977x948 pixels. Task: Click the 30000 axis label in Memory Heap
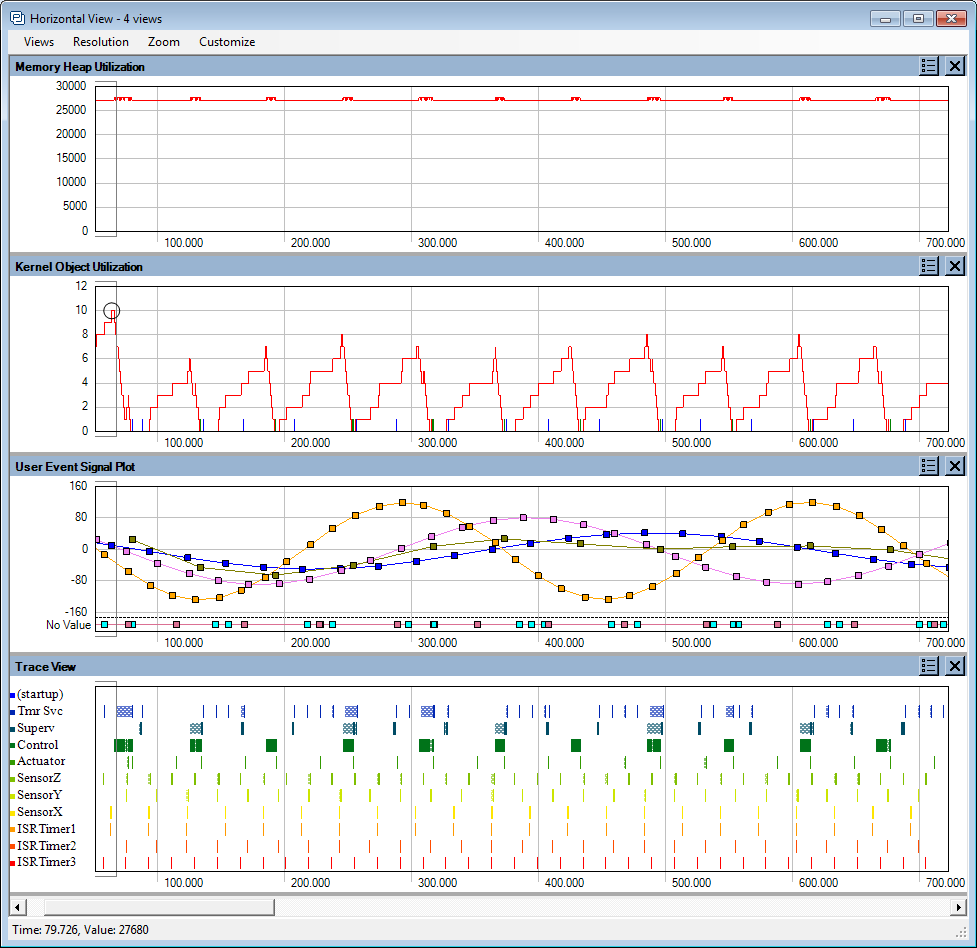pos(71,86)
